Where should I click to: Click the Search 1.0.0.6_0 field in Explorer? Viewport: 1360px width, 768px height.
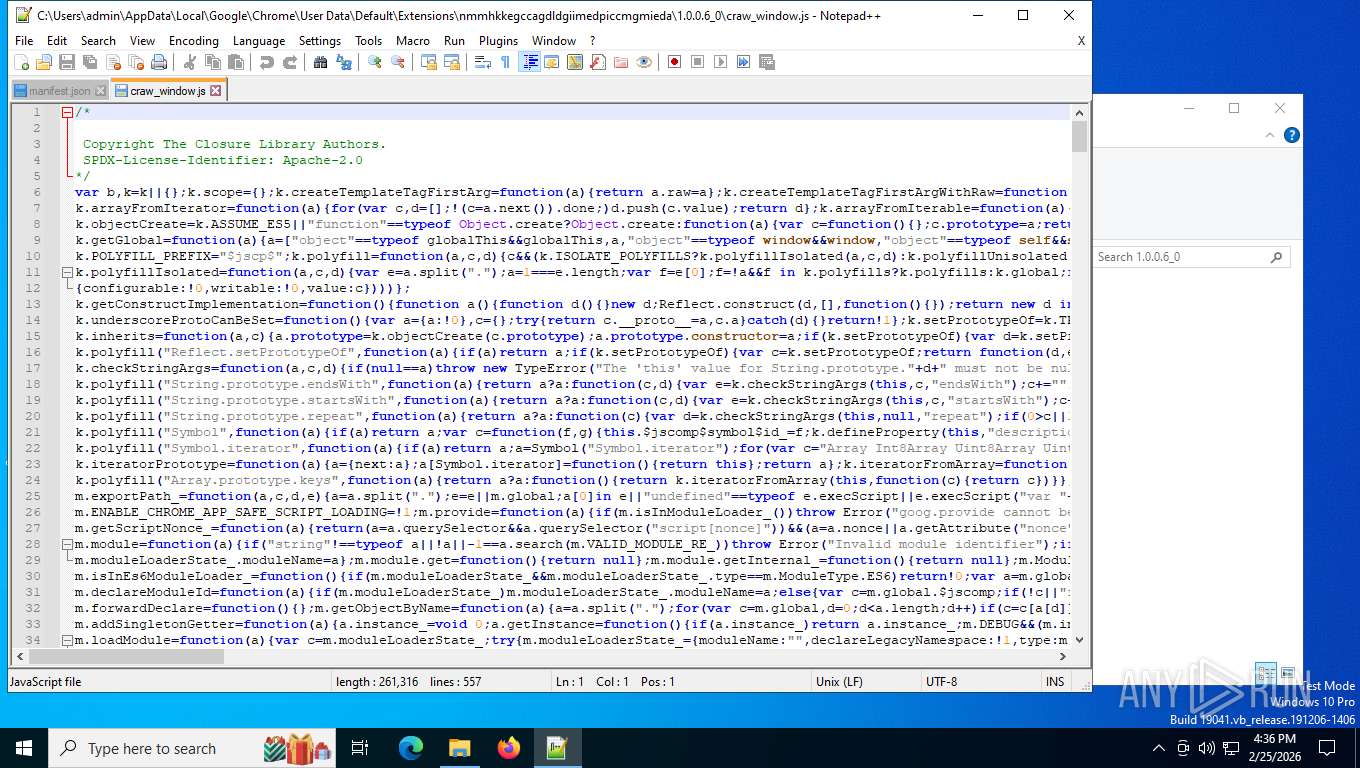coord(1190,257)
